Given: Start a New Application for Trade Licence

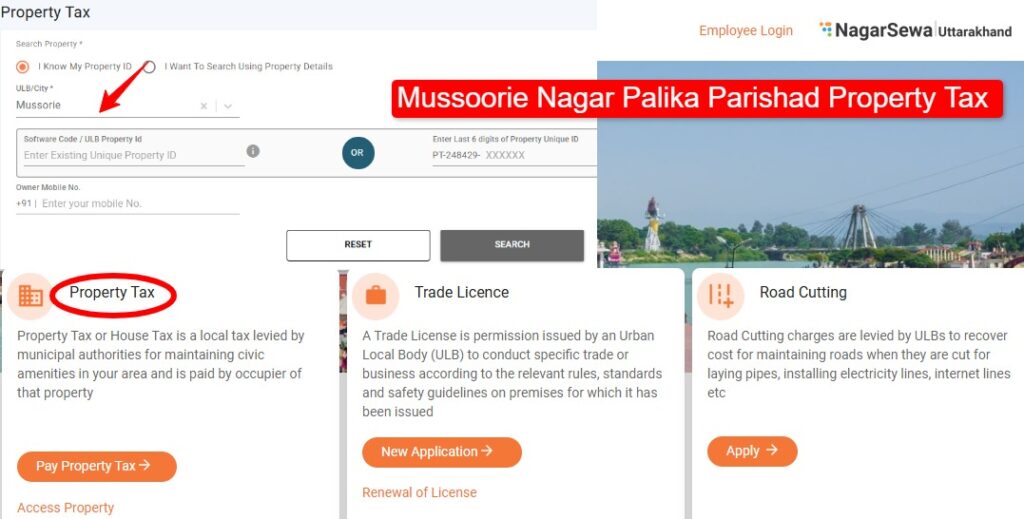Looking at the screenshot, I should coord(441,452).
